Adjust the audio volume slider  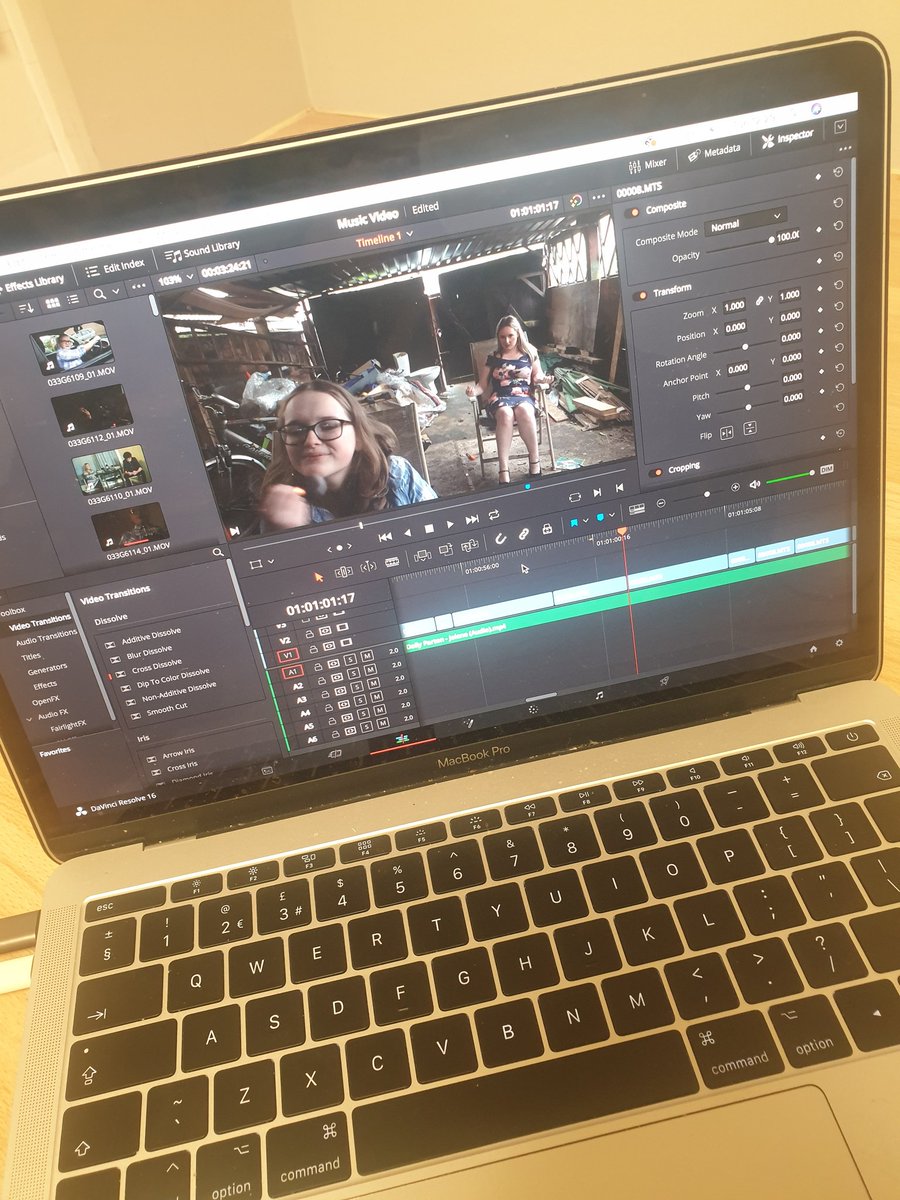click(790, 476)
